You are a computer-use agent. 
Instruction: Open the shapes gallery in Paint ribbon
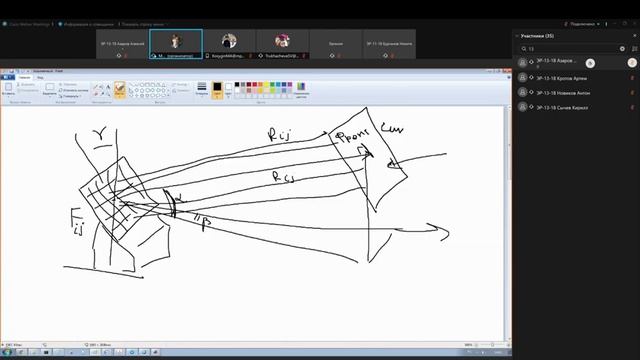pyautogui.click(x=148, y=90)
